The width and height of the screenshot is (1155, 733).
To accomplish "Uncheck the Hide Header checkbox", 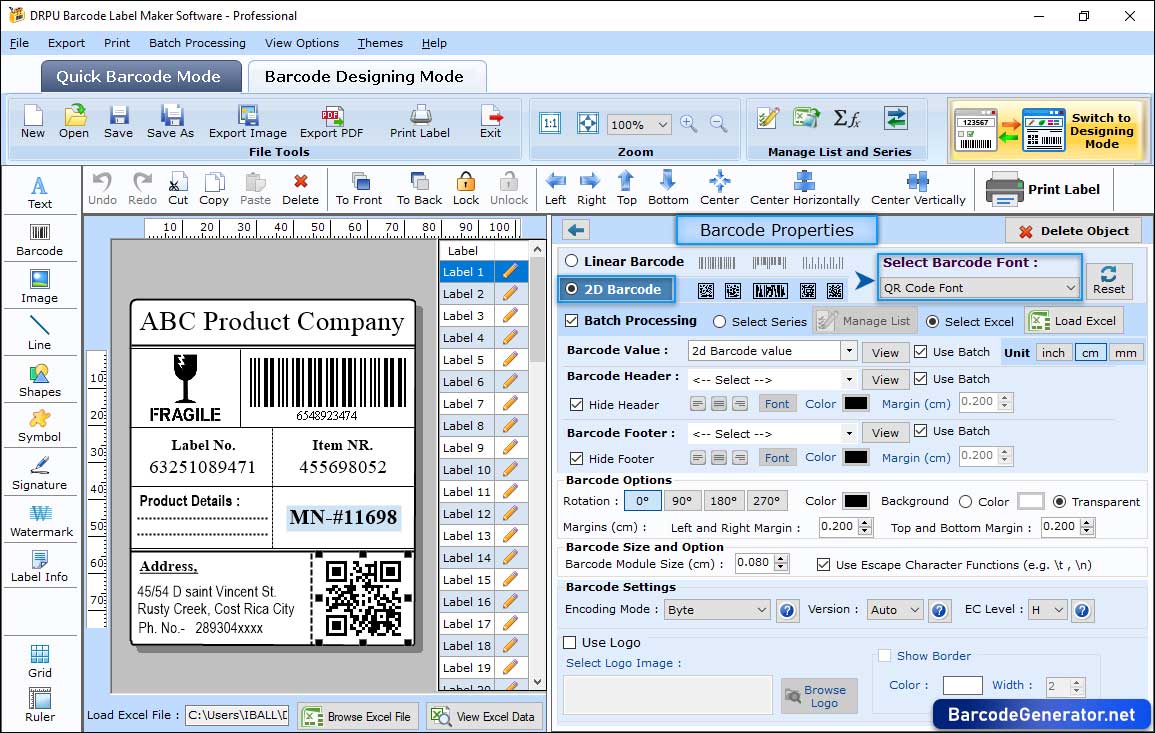I will pos(576,405).
